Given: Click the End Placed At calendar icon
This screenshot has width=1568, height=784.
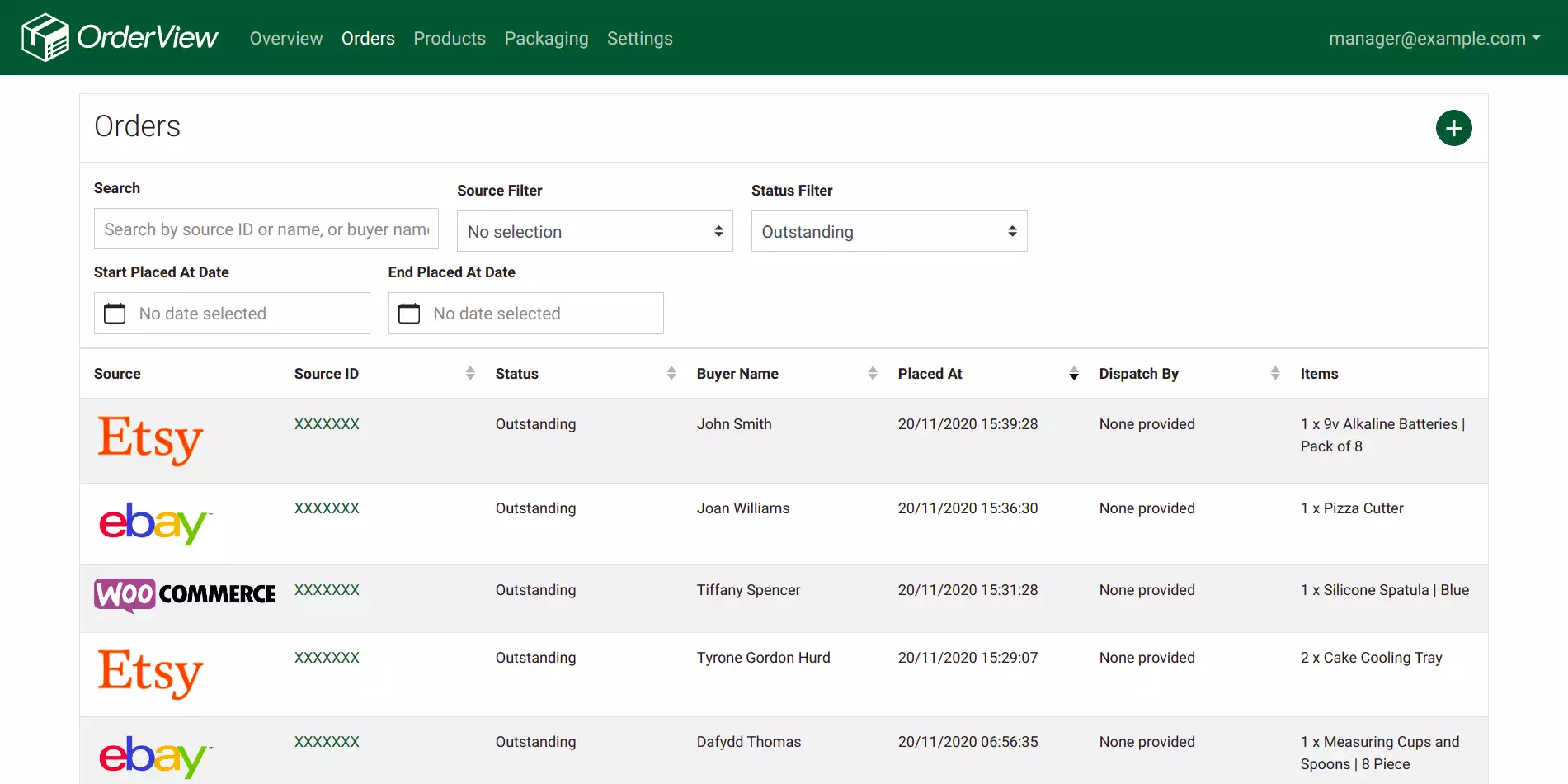Looking at the screenshot, I should coord(409,314).
